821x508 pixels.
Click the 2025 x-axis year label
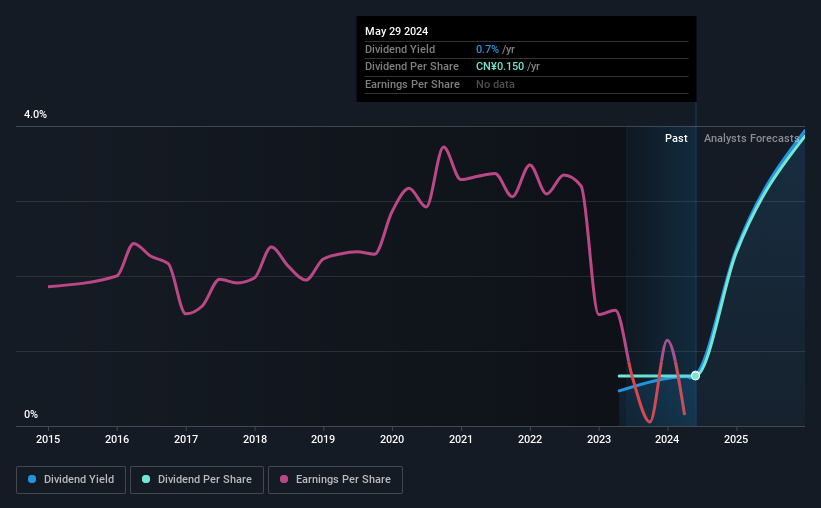coord(736,439)
